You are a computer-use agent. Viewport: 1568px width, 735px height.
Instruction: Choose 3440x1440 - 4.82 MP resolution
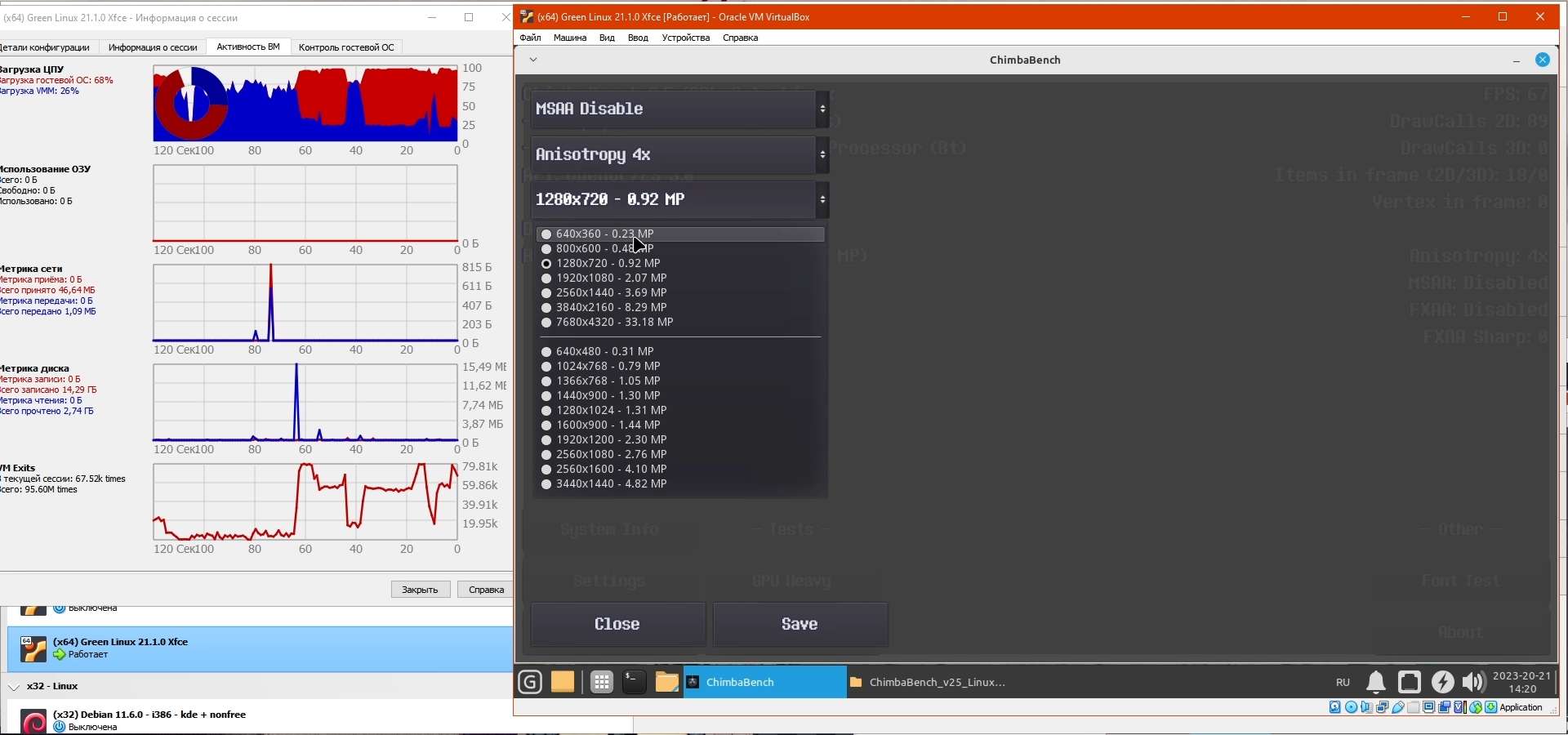pyautogui.click(x=680, y=484)
